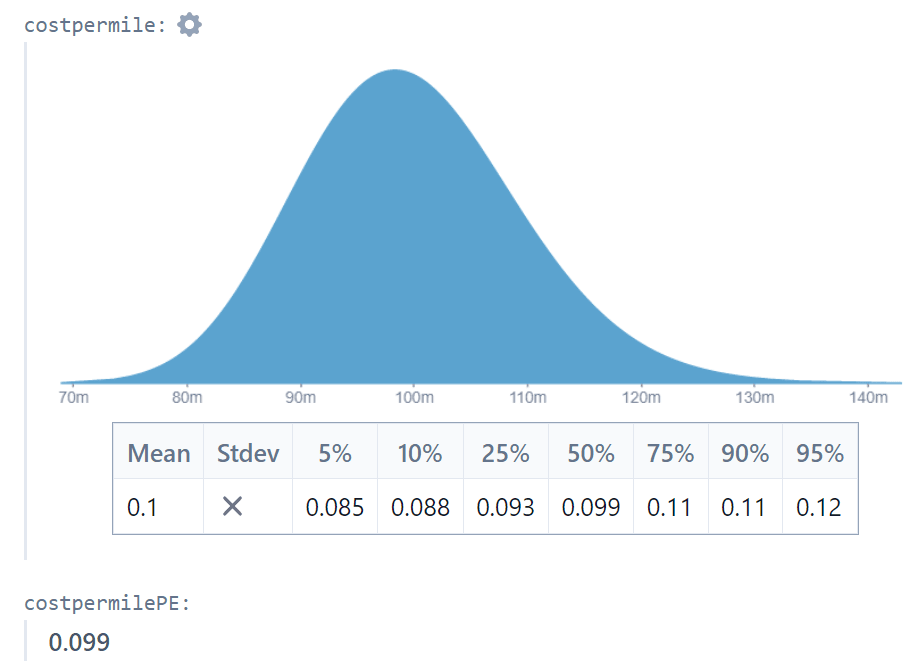Click the 50% column header
Screen dimensions: 918x671
coord(591,453)
